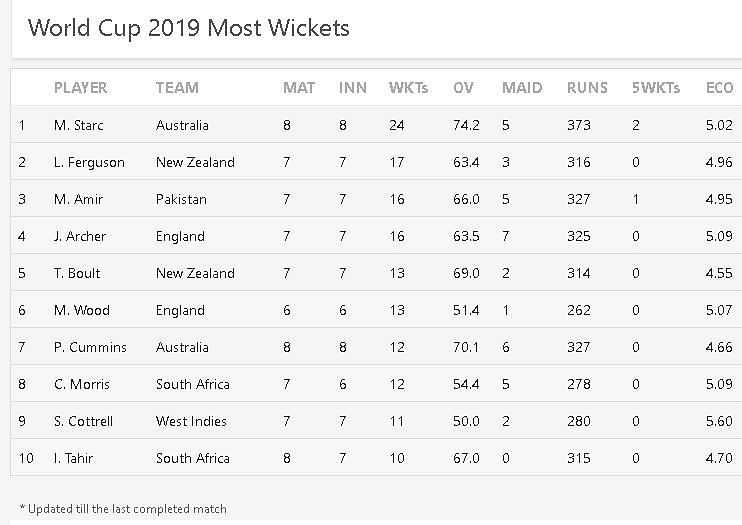The height and width of the screenshot is (525, 742).
Task: Click T. Boult in the table
Action: coord(77,273)
